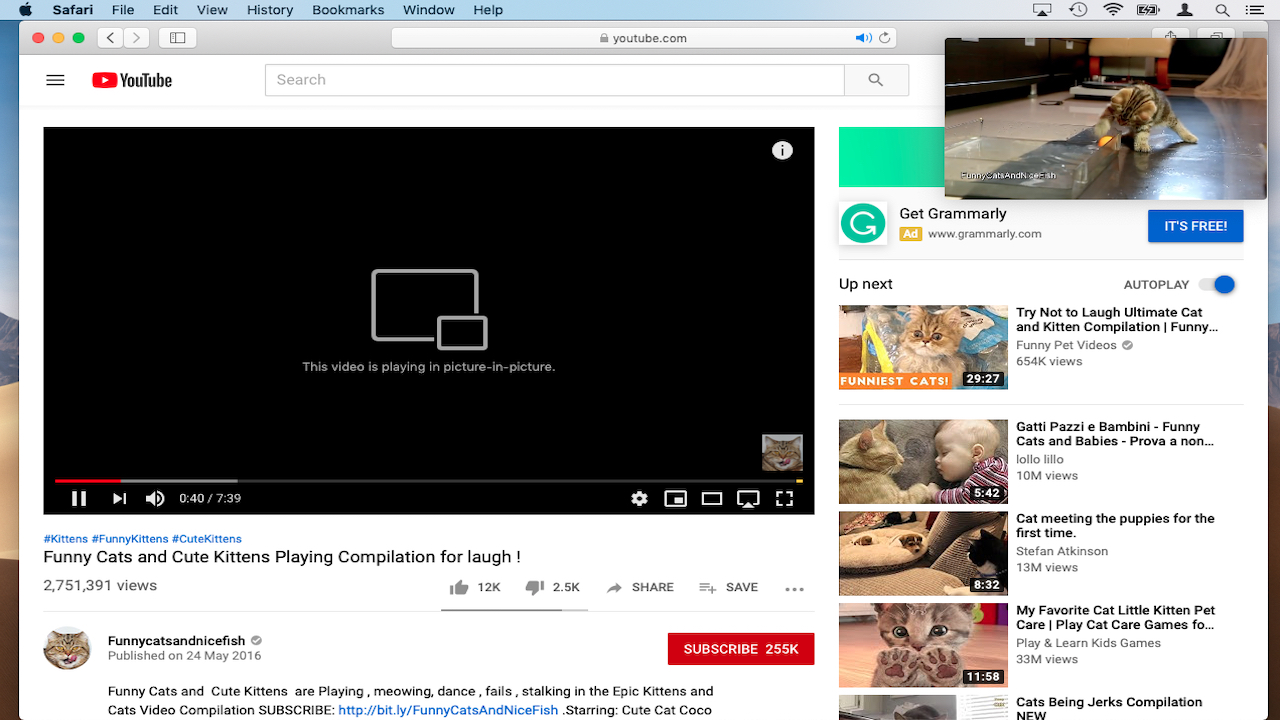Mute the tab with the address bar speaker
The width and height of the screenshot is (1280, 720).
pos(863,38)
